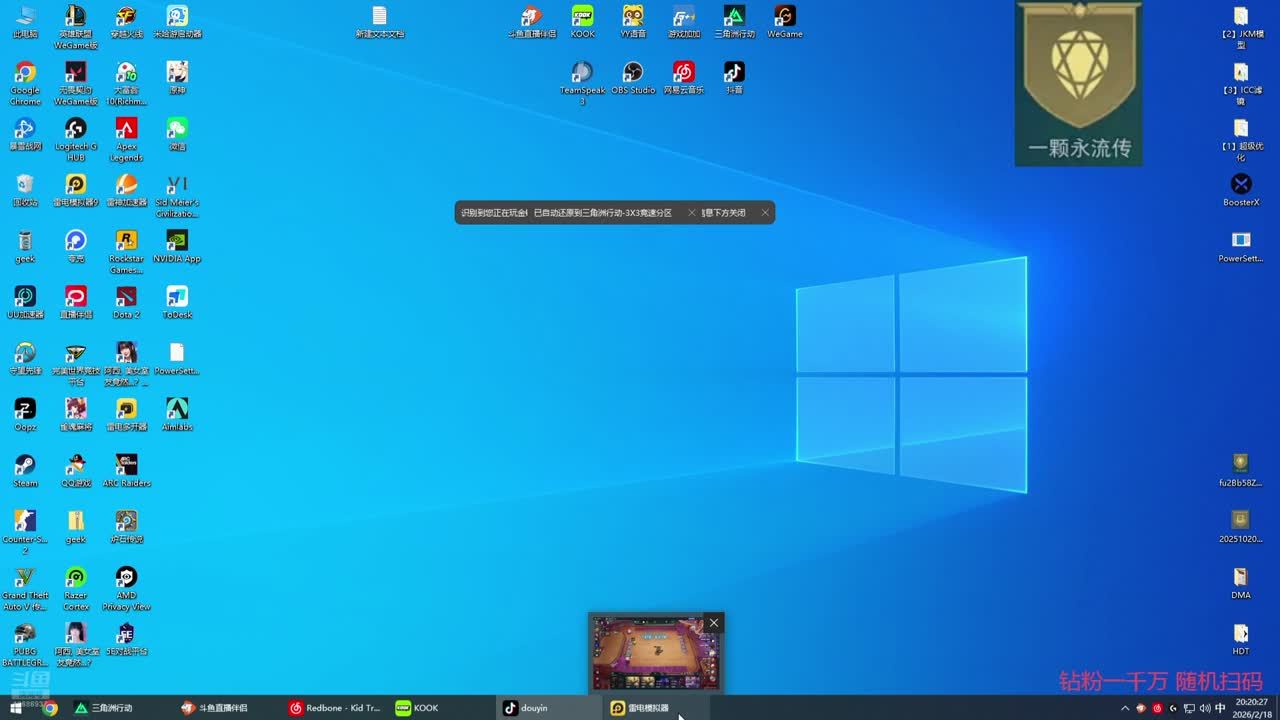
Task: Expand the system tray hidden icons arrow
Action: tap(1125, 708)
